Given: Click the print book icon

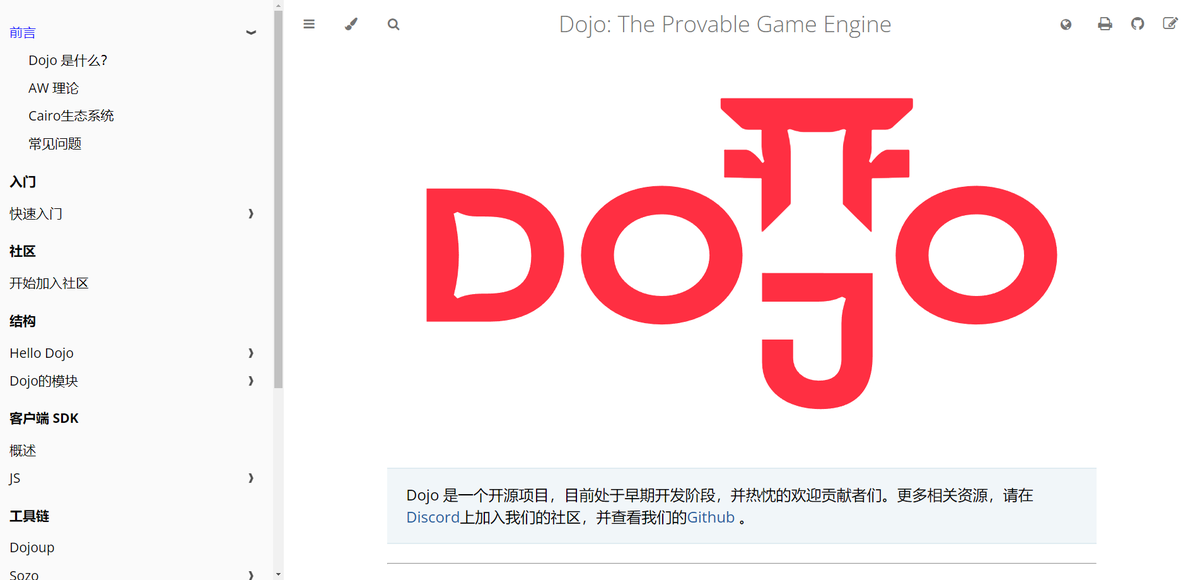Looking at the screenshot, I should 1104,24.
